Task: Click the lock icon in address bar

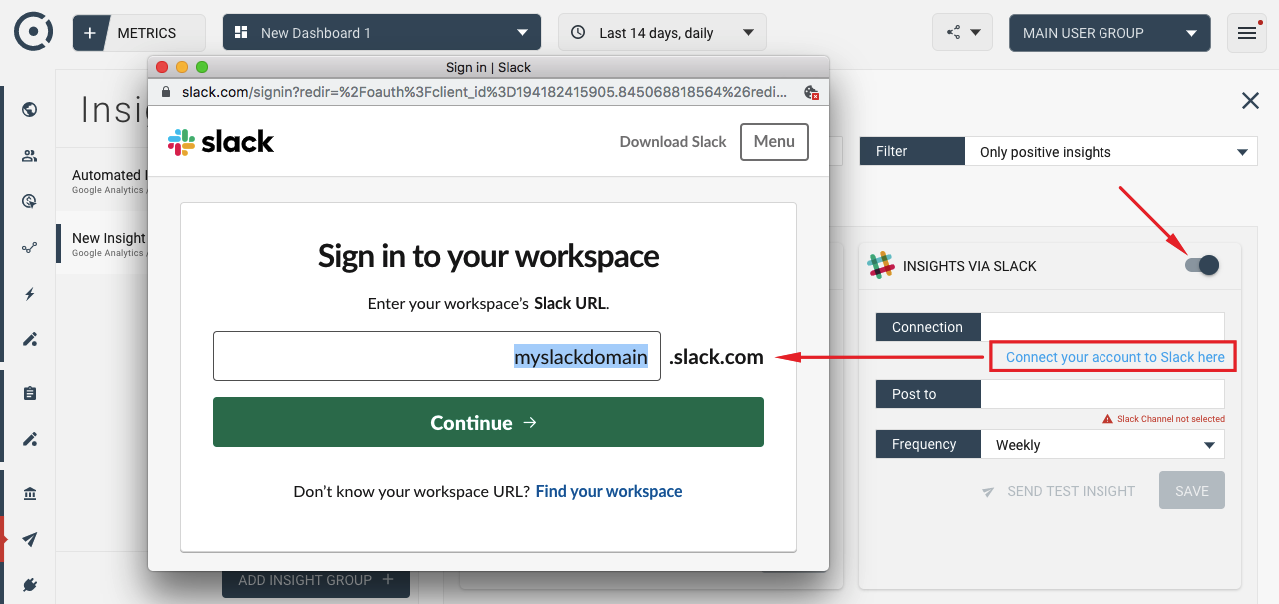Action: coord(168,92)
